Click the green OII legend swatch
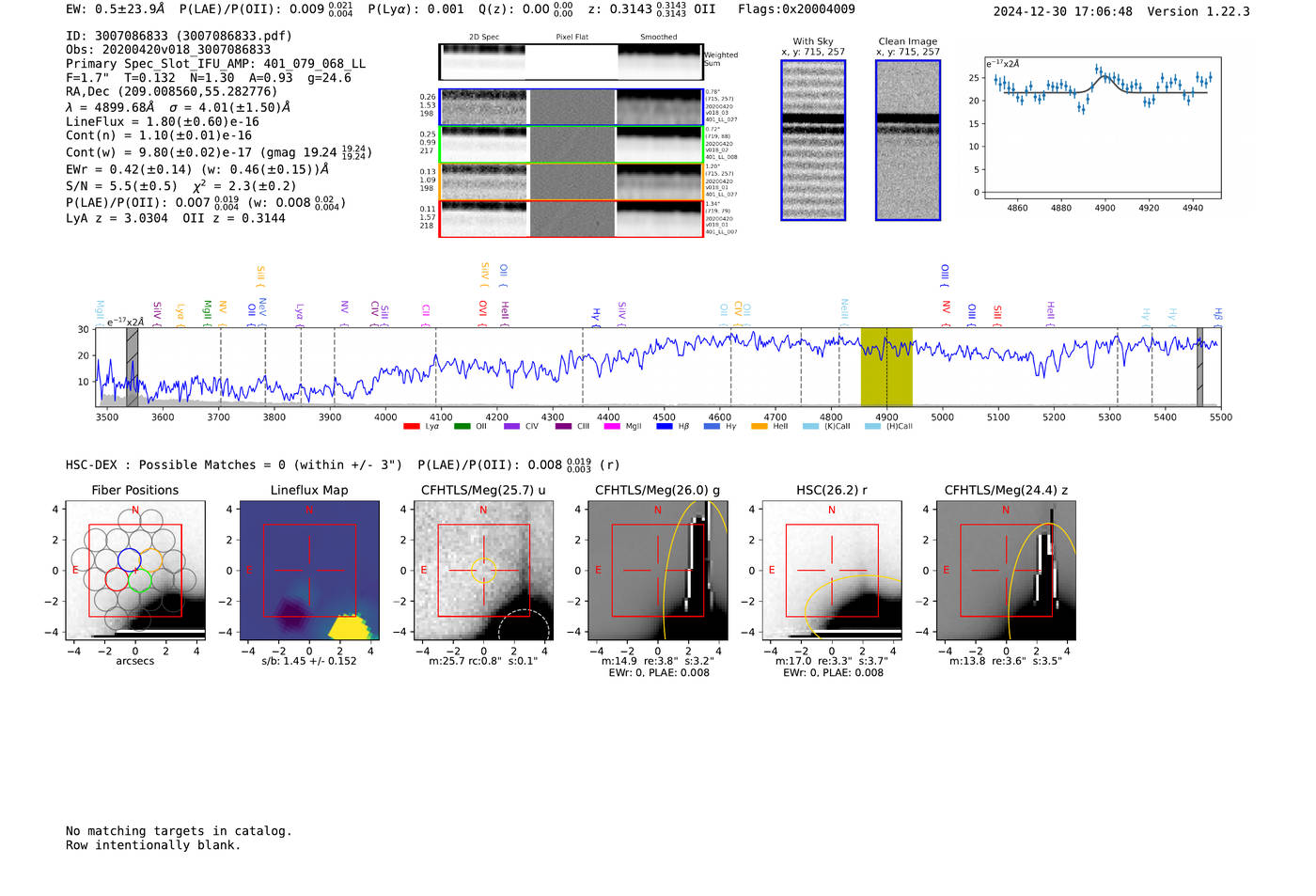The width and height of the screenshot is (1316, 896). (462, 427)
